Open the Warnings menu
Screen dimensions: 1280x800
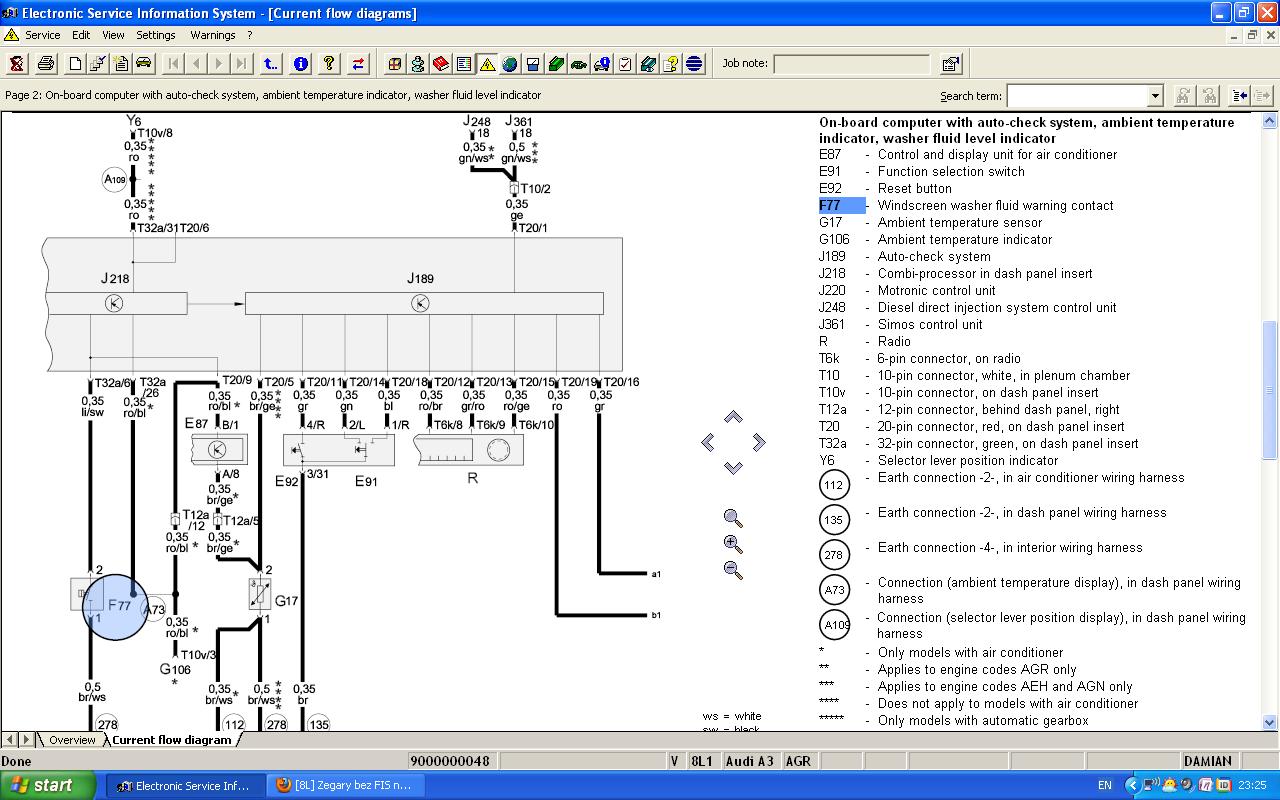213,35
